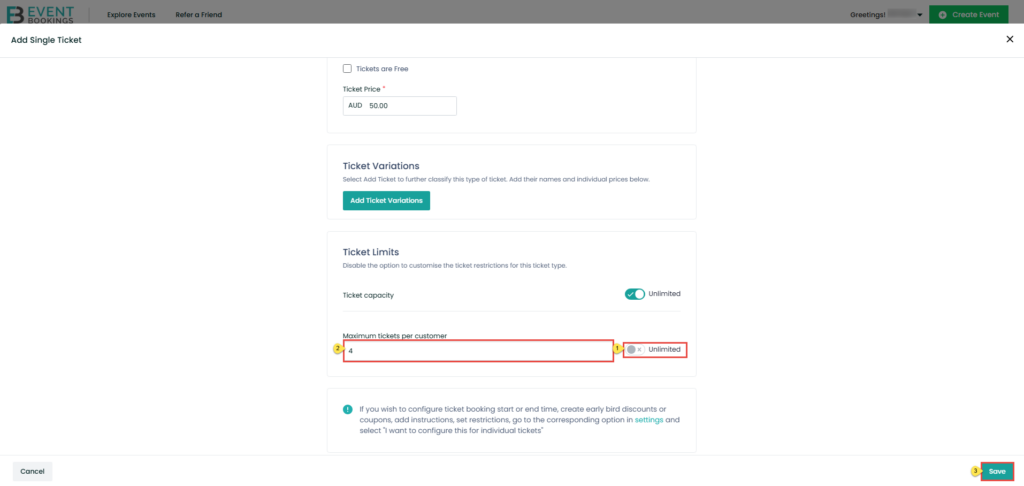Click the Cancel button

point(32,471)
